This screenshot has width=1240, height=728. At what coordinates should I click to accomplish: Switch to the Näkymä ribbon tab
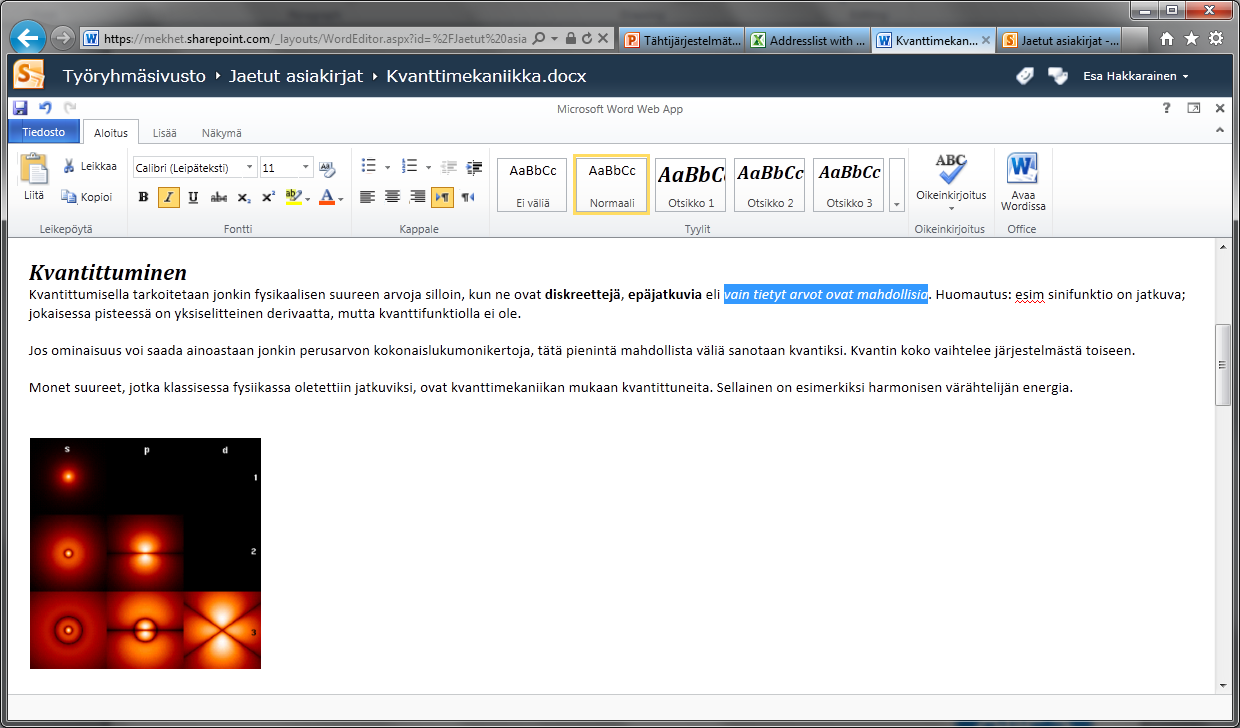(221, 133)
